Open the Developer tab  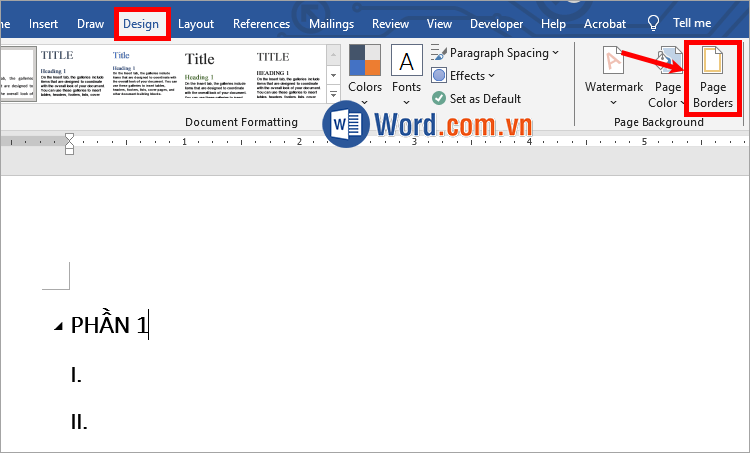click(x=496, y=24)
